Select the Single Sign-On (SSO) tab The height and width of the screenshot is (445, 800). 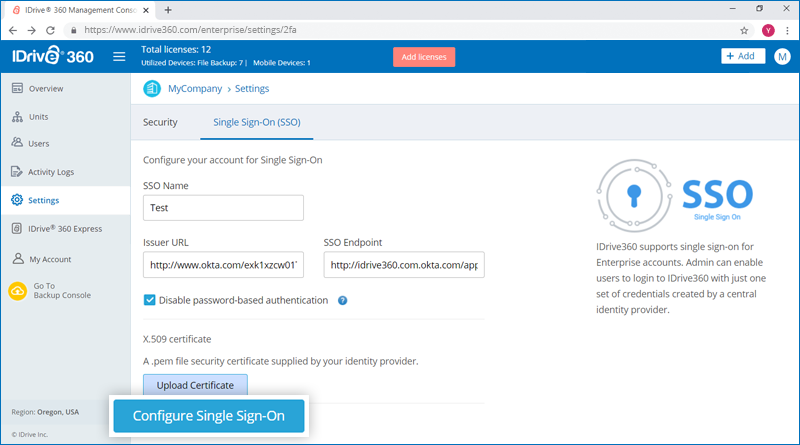coord(257,122)
